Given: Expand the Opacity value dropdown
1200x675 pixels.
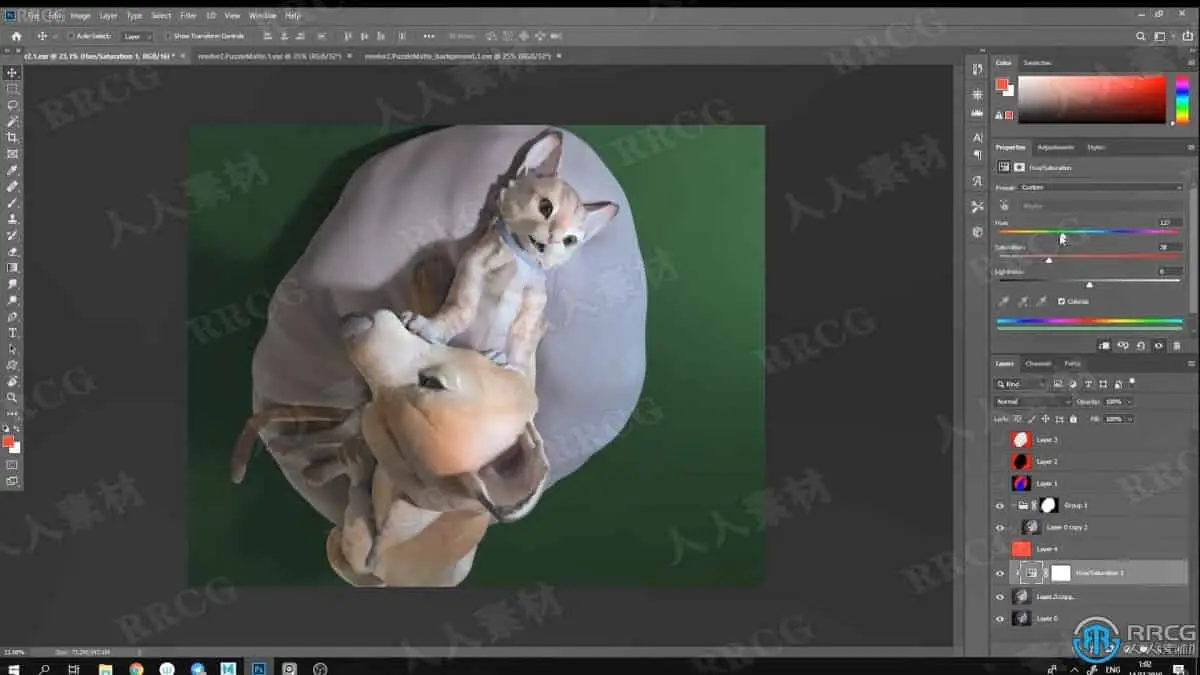Looking at the screenshot, I should coord(1129,402).
